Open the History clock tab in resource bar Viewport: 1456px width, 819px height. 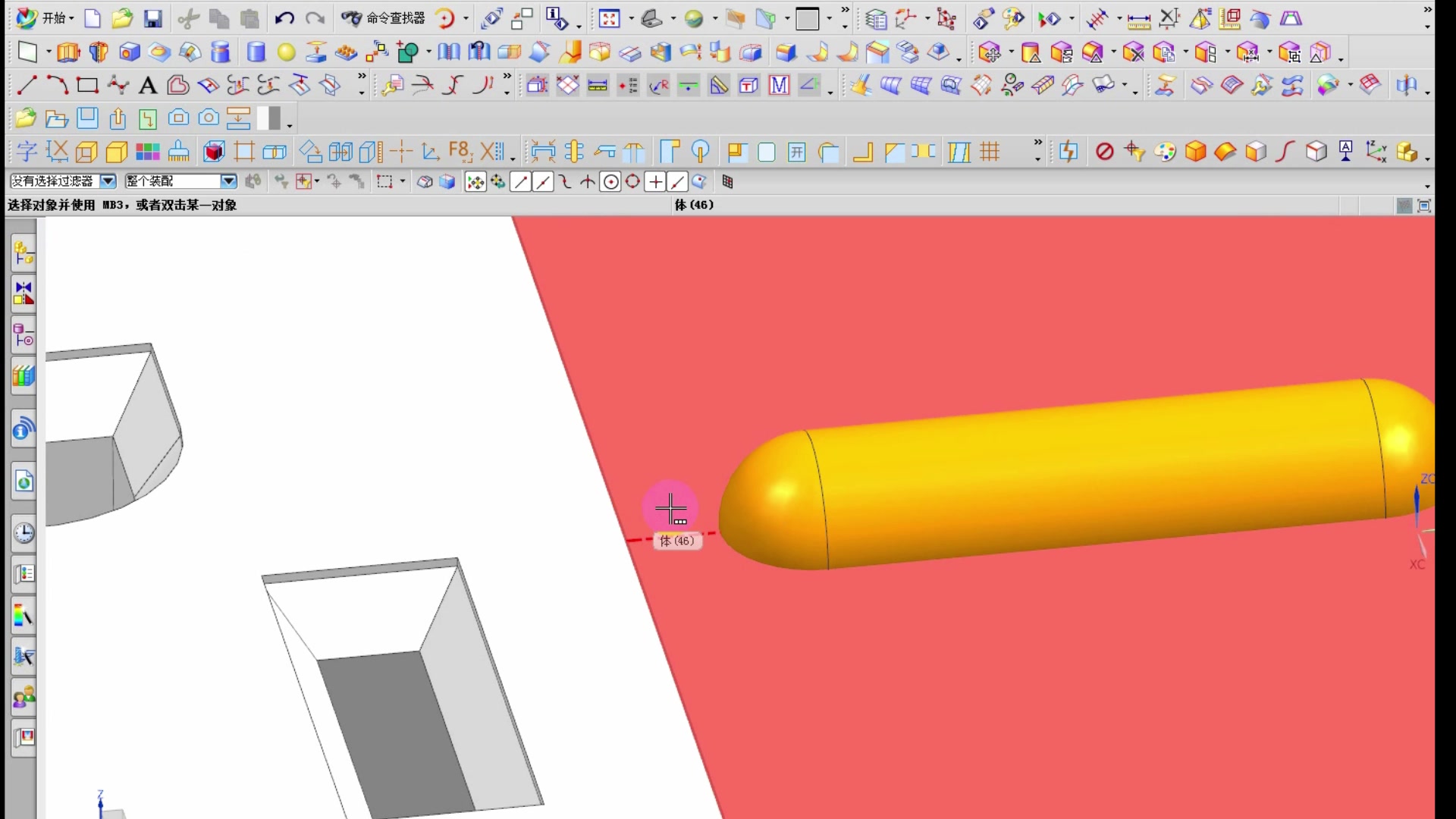[24, 533]
